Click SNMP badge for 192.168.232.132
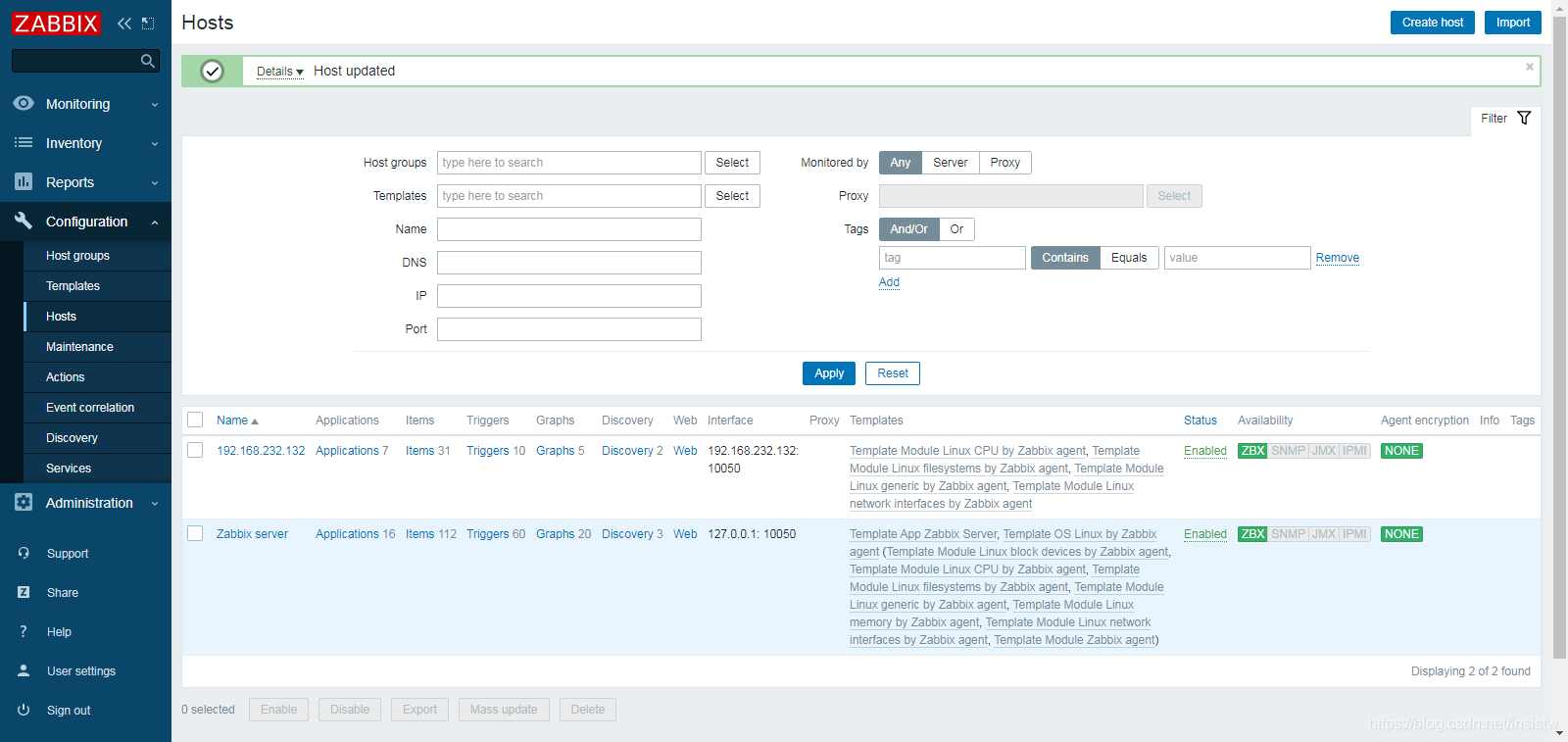Viewport: 1568px width, 742px height. click(x=1288, y=451)
